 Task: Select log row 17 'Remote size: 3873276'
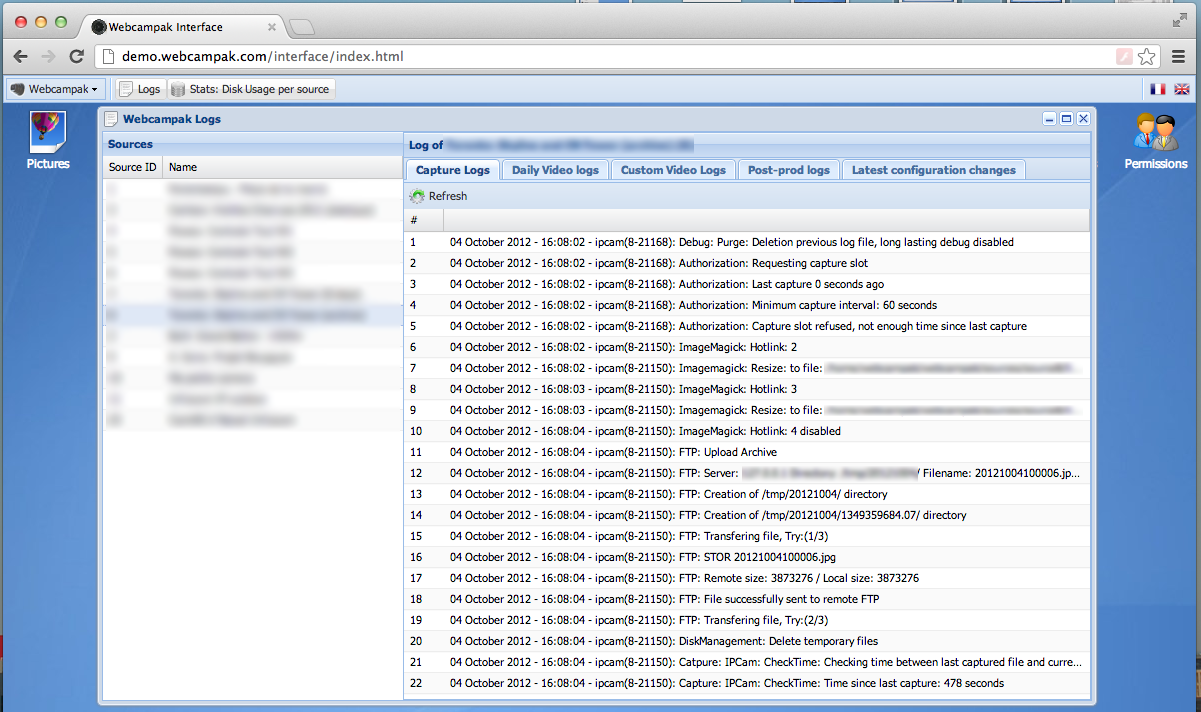747,578
